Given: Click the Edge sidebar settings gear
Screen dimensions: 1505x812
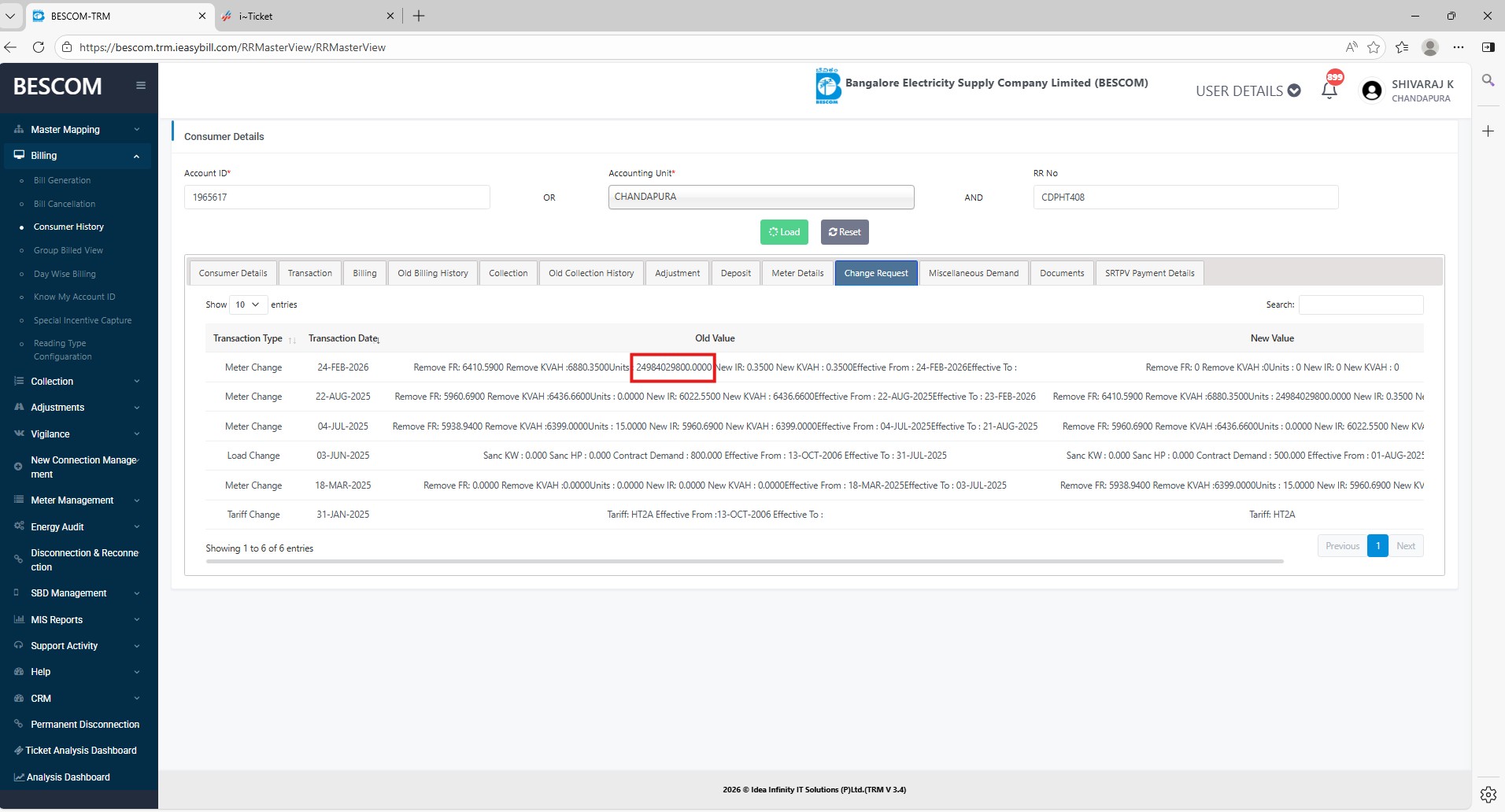Looking at the screenshot, I should click(x=1488, y=794).
